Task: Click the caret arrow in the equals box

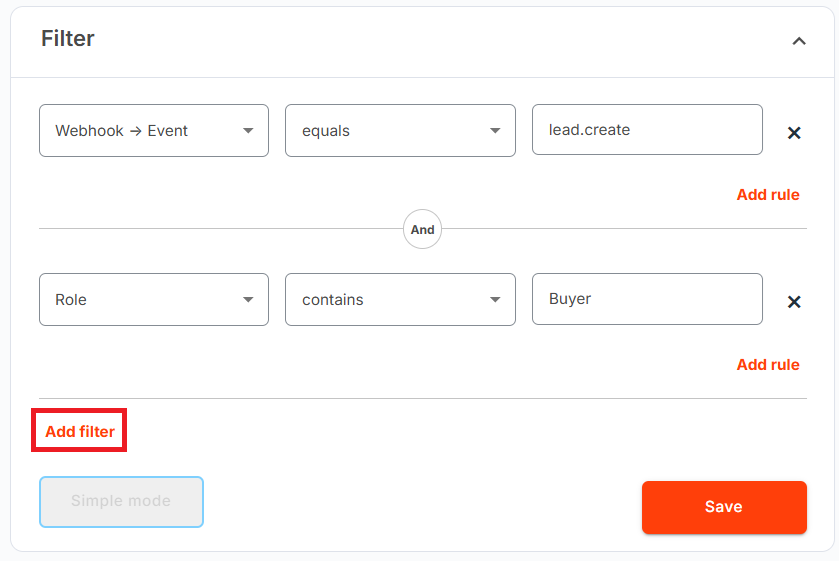Action: 495,131
